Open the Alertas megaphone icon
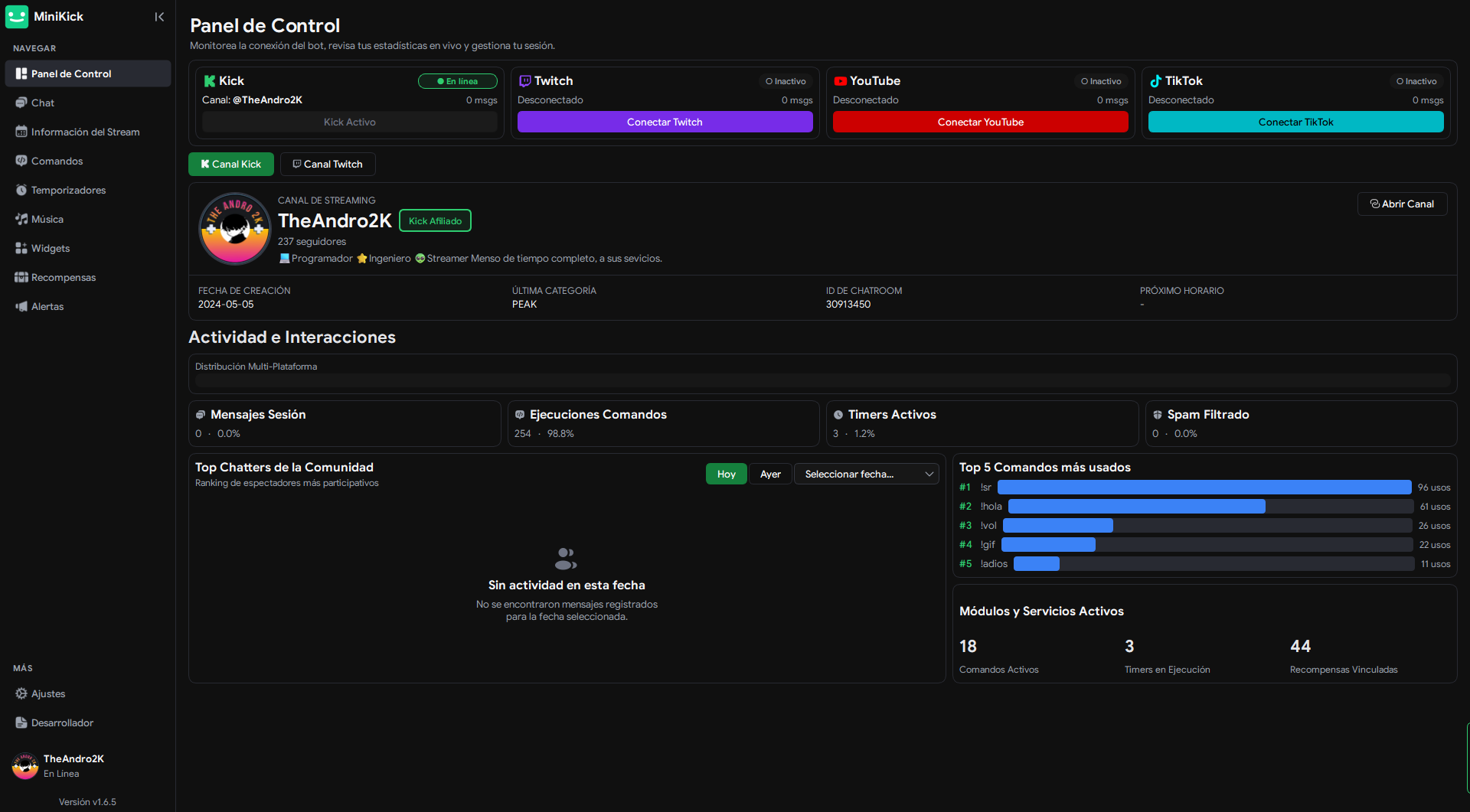Viewport: 1470px width, 812px height. 21,306
